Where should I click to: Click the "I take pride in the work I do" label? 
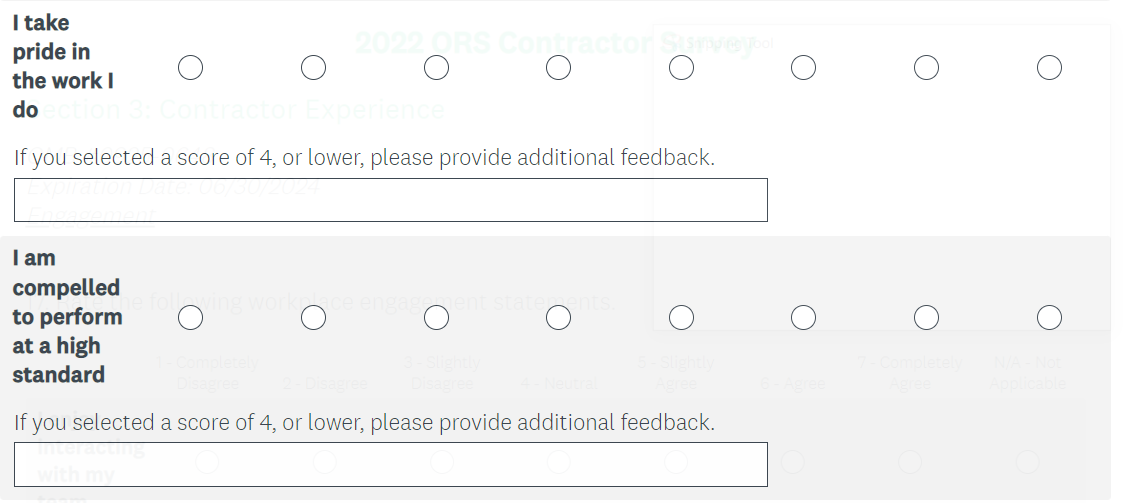pyautogui.click(x=62, y=66)
